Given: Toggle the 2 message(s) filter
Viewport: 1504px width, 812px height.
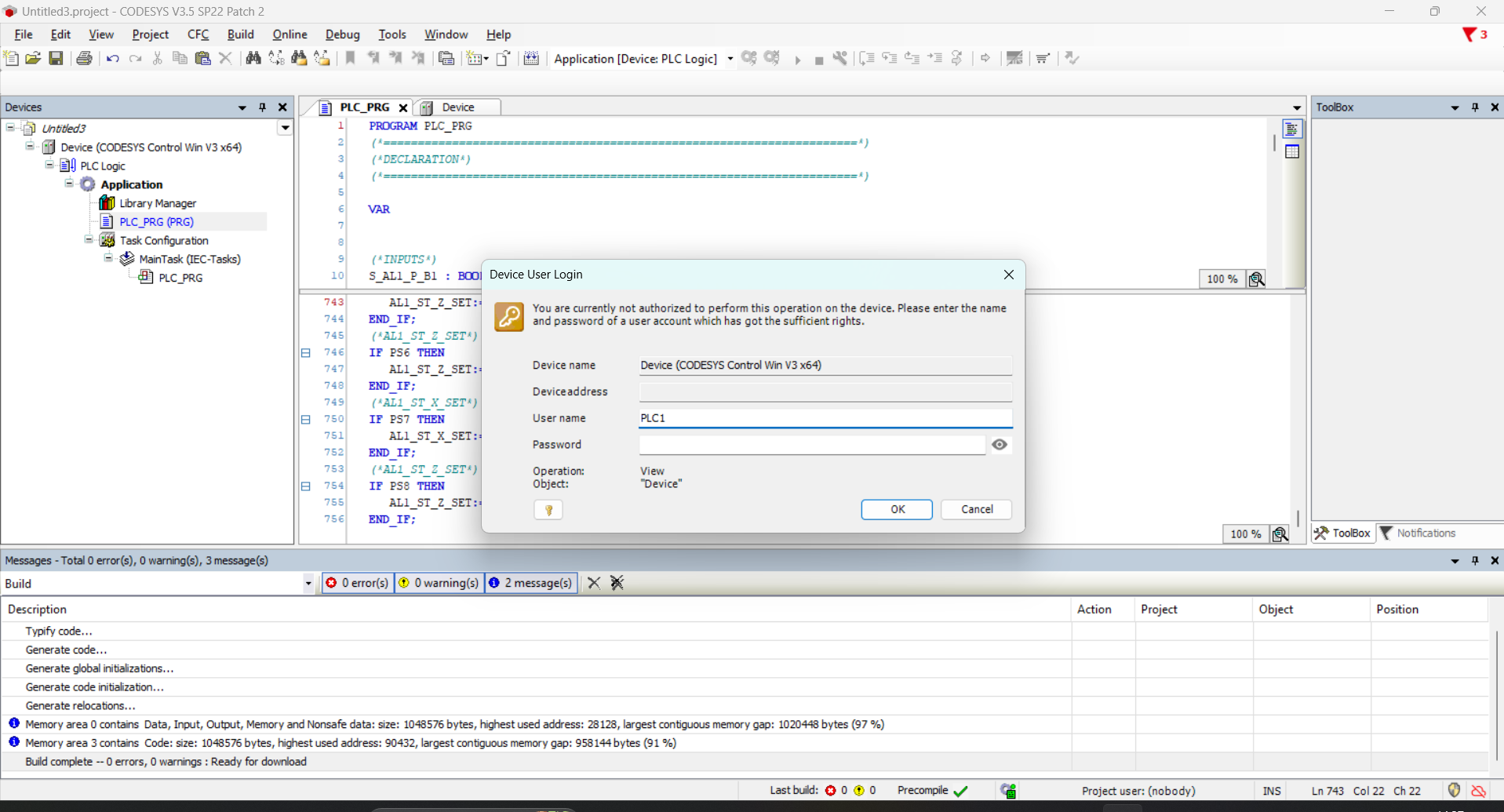Looking at the screenshot, I should click(531, 583).
